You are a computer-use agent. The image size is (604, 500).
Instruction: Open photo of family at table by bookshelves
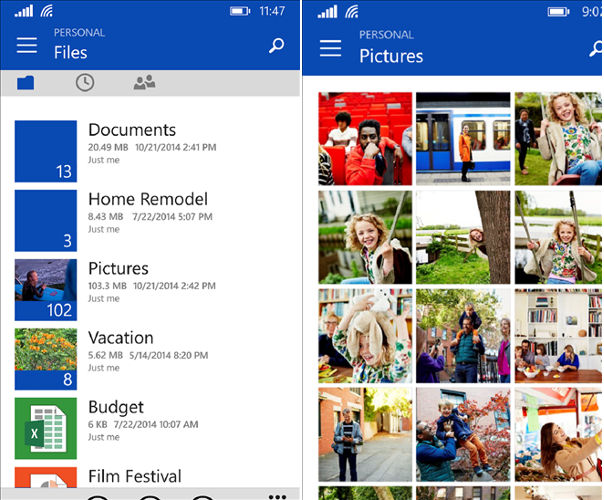pyautogui.click(x=559, y=336)
